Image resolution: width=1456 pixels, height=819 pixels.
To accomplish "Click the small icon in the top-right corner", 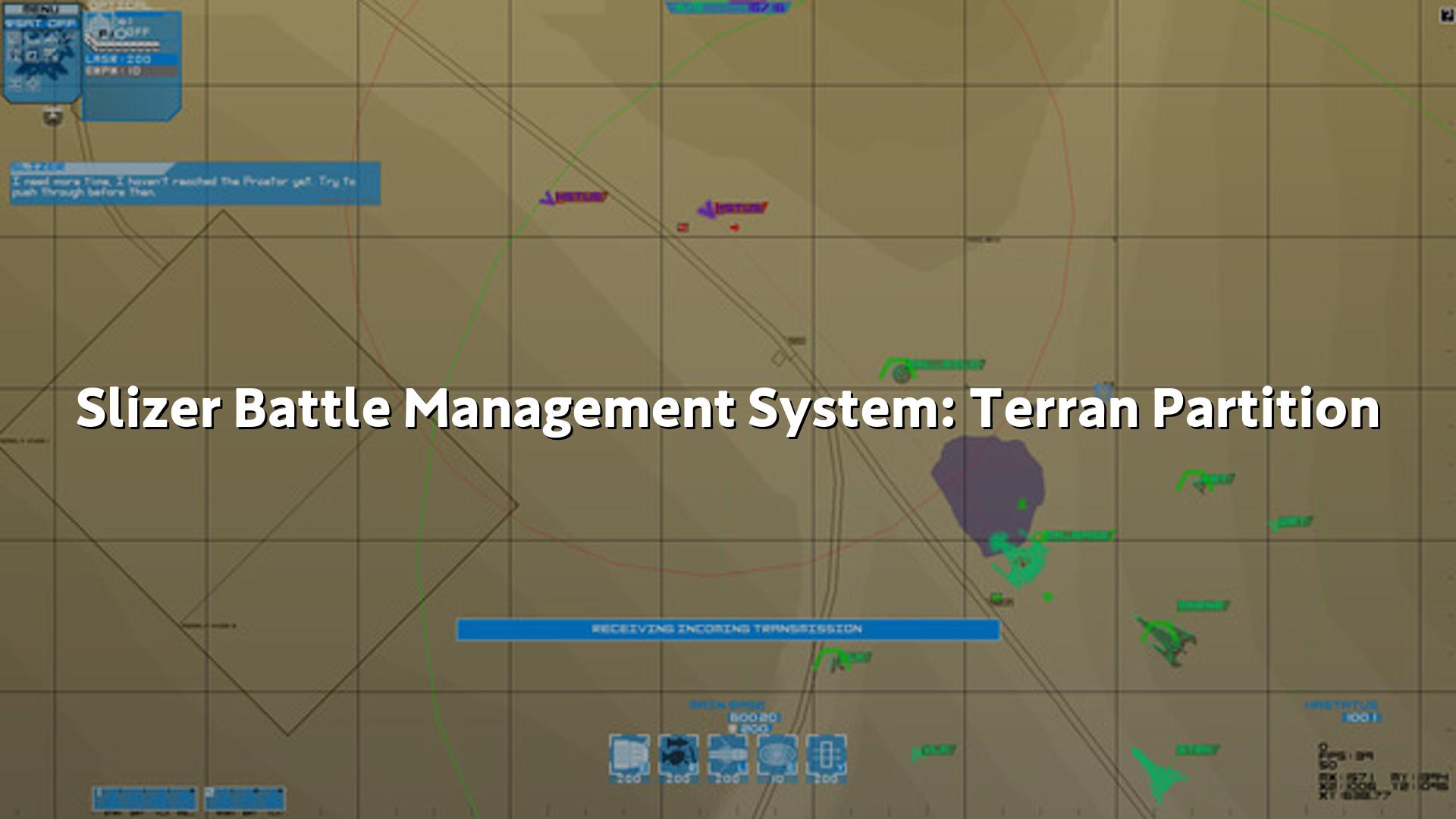I will [x=1445, y=16].
